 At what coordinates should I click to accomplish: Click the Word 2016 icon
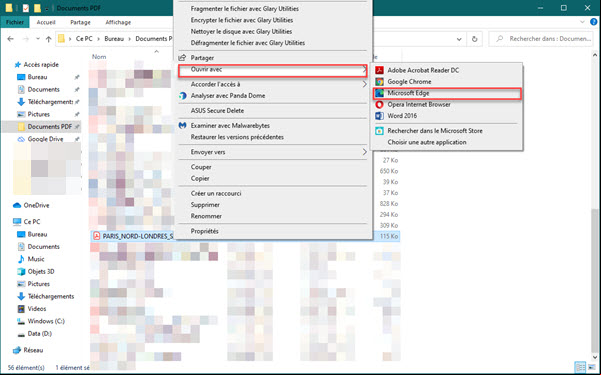[379, 116]
